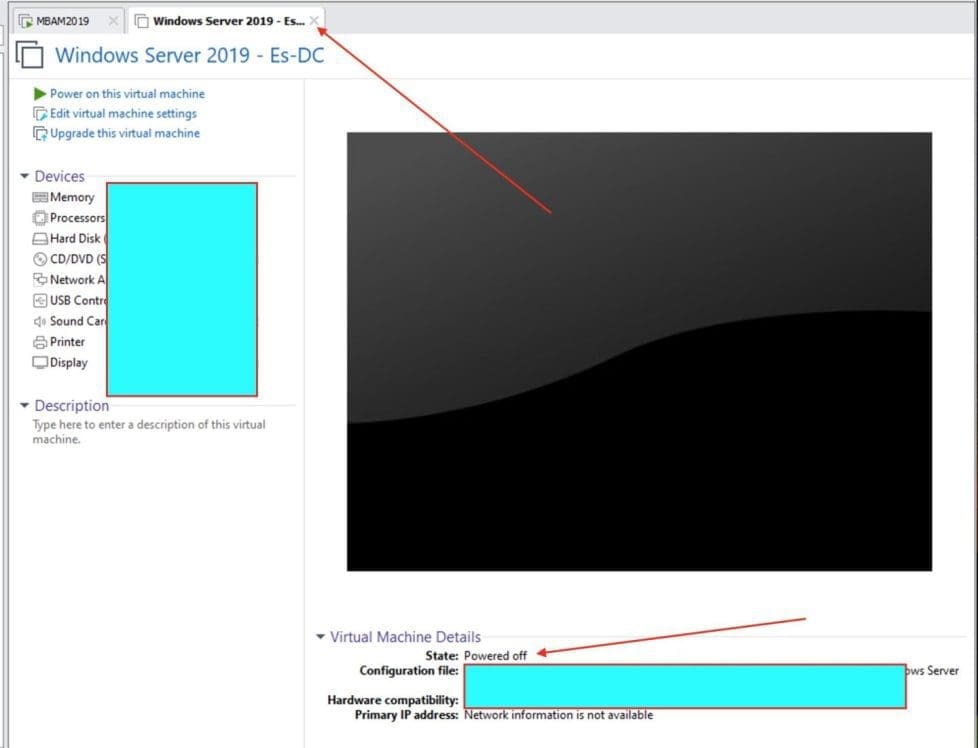Viewport: 978px width, 748px height.
Task: Select the Network Adapter icon
Action: [x=40, y=280]
